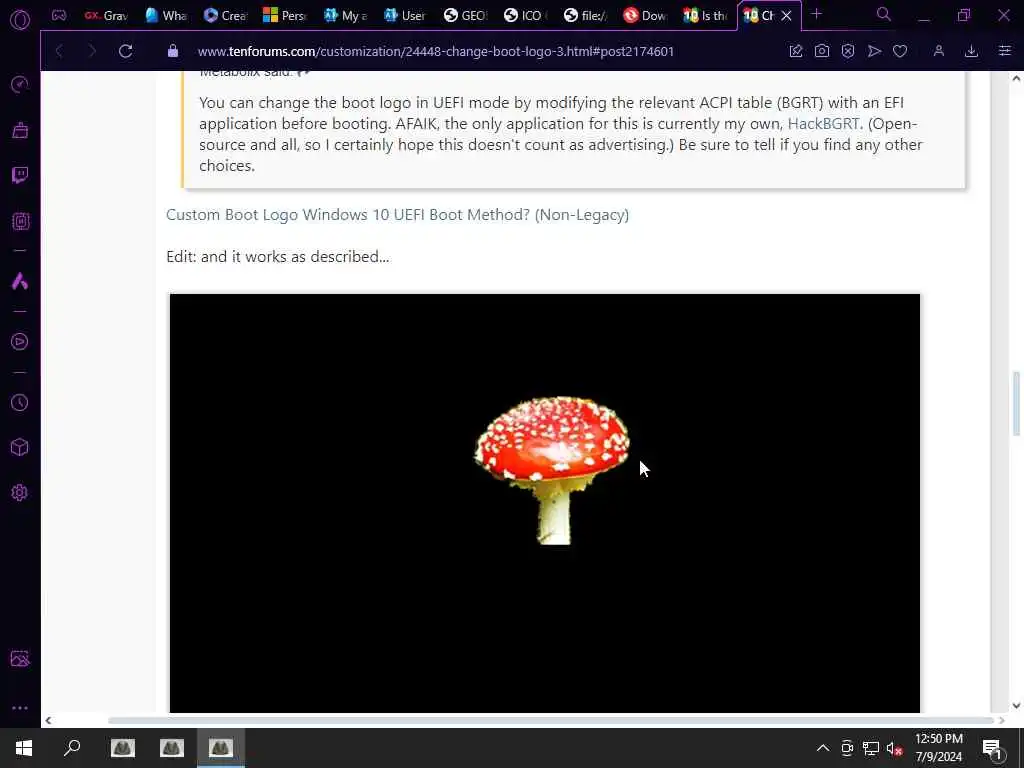Close the active tenforums tab
This screenshot has height=768, width=1024.
point(787,16)
